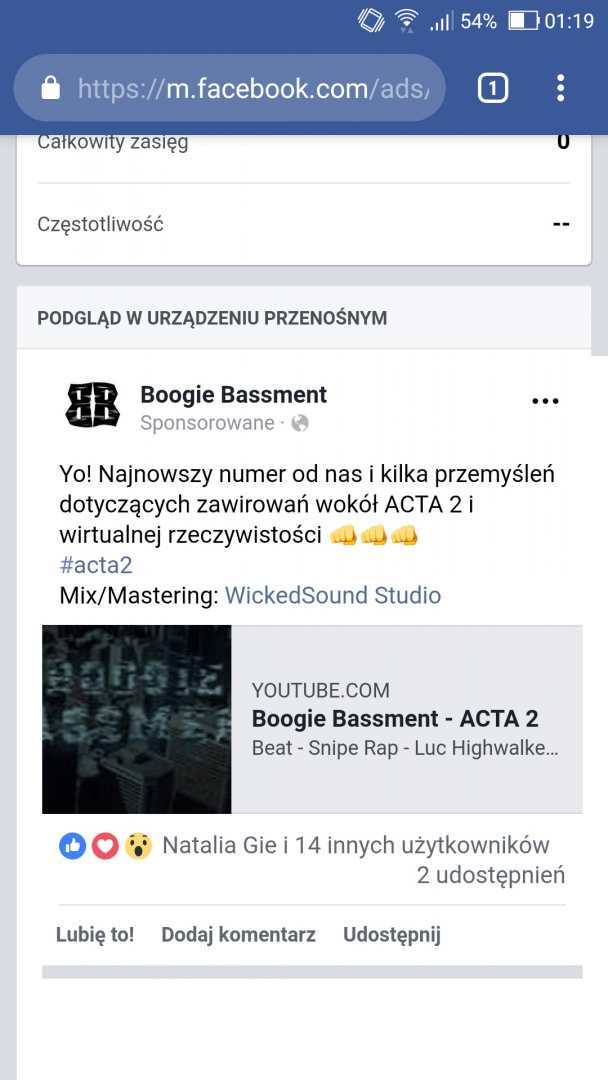The image size is (608, 1080).
Task: View the 2 udostępnień shares count
Action: tap(491, 875)
